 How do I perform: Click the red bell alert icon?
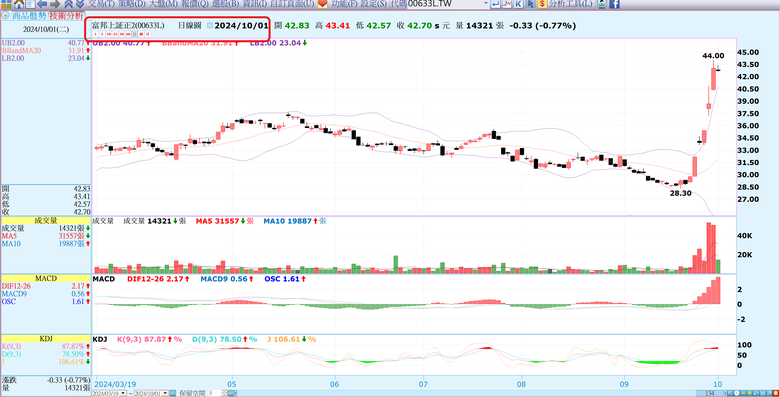(776, 393)
